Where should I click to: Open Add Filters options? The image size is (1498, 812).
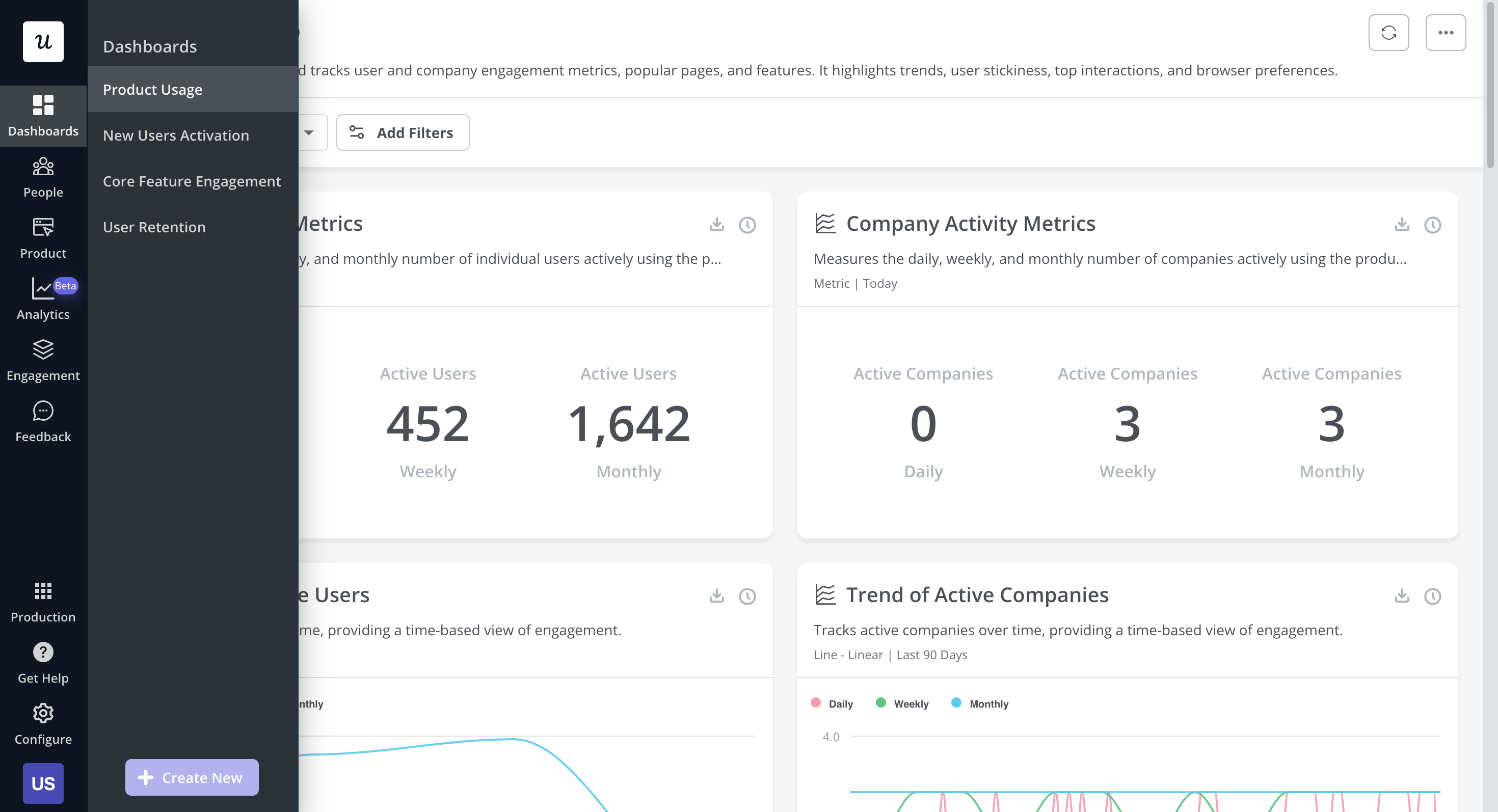[x=403, y=132]
